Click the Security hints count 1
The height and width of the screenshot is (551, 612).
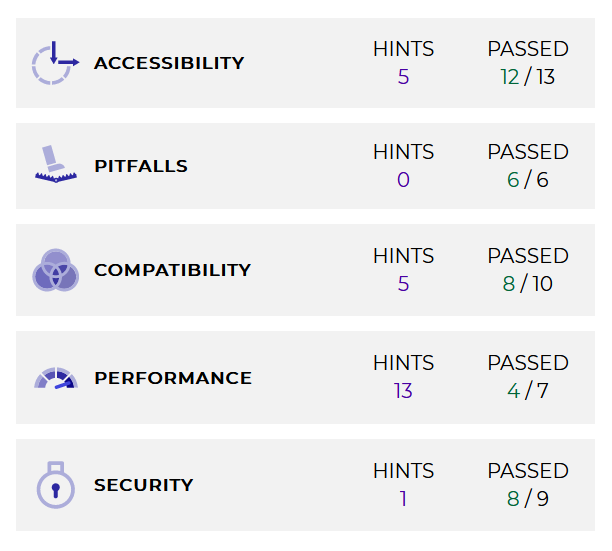(x=403, y=498)
